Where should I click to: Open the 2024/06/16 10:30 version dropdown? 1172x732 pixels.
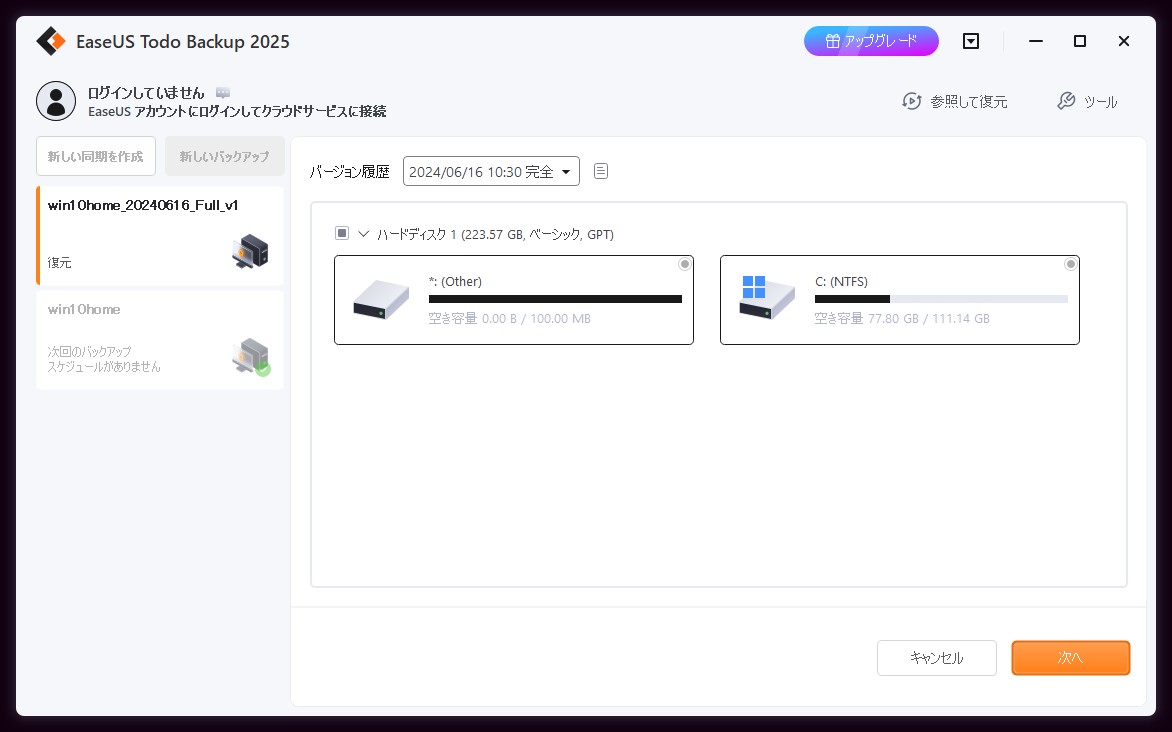(x=491, y=171)
